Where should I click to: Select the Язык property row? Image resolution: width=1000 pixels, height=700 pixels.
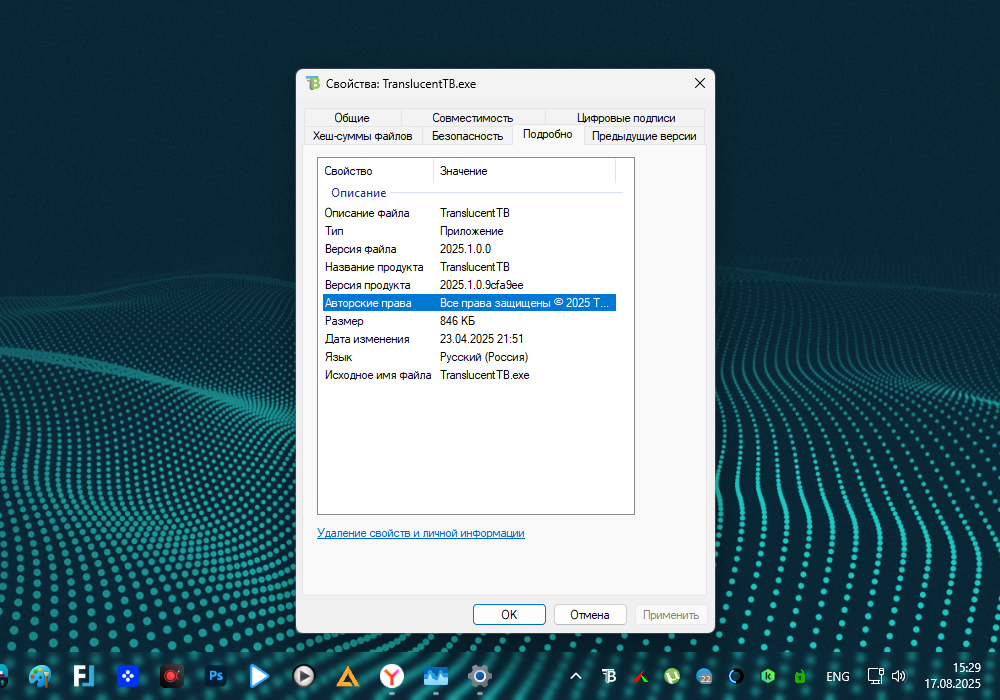pos(469,357)
